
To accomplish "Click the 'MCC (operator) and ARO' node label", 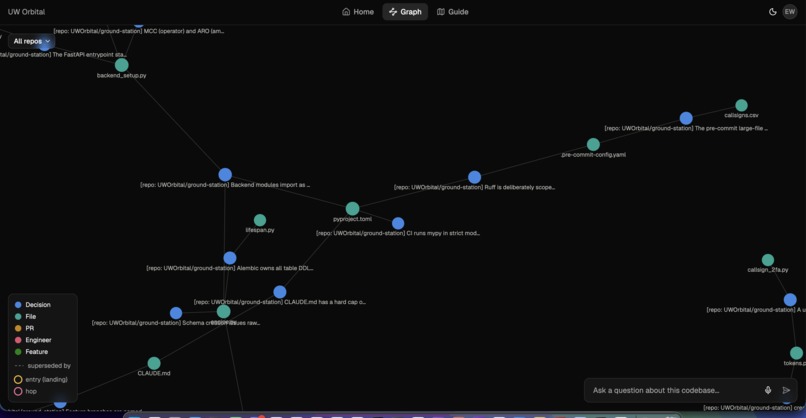I will (139, 31).
